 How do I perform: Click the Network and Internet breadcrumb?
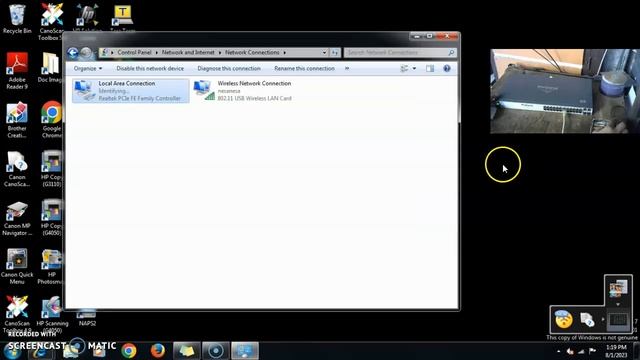tap(188, 53)
